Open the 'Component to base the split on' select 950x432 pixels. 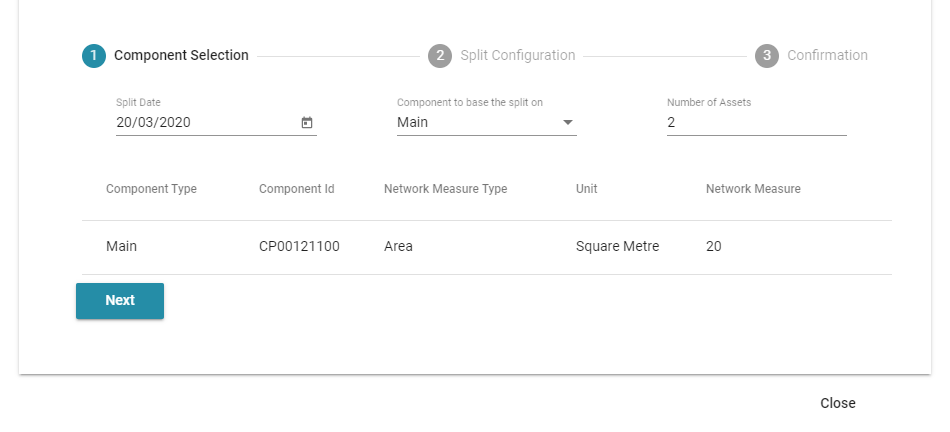click(x=487, y=122)
